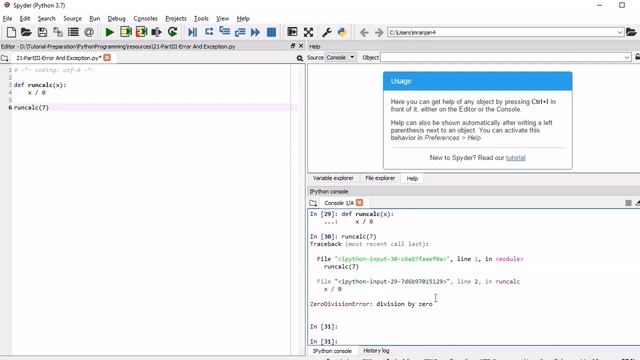This screenshot has width=640, height=360.
Task: Undock the Editor pane
Action: (x=293, y=46)
